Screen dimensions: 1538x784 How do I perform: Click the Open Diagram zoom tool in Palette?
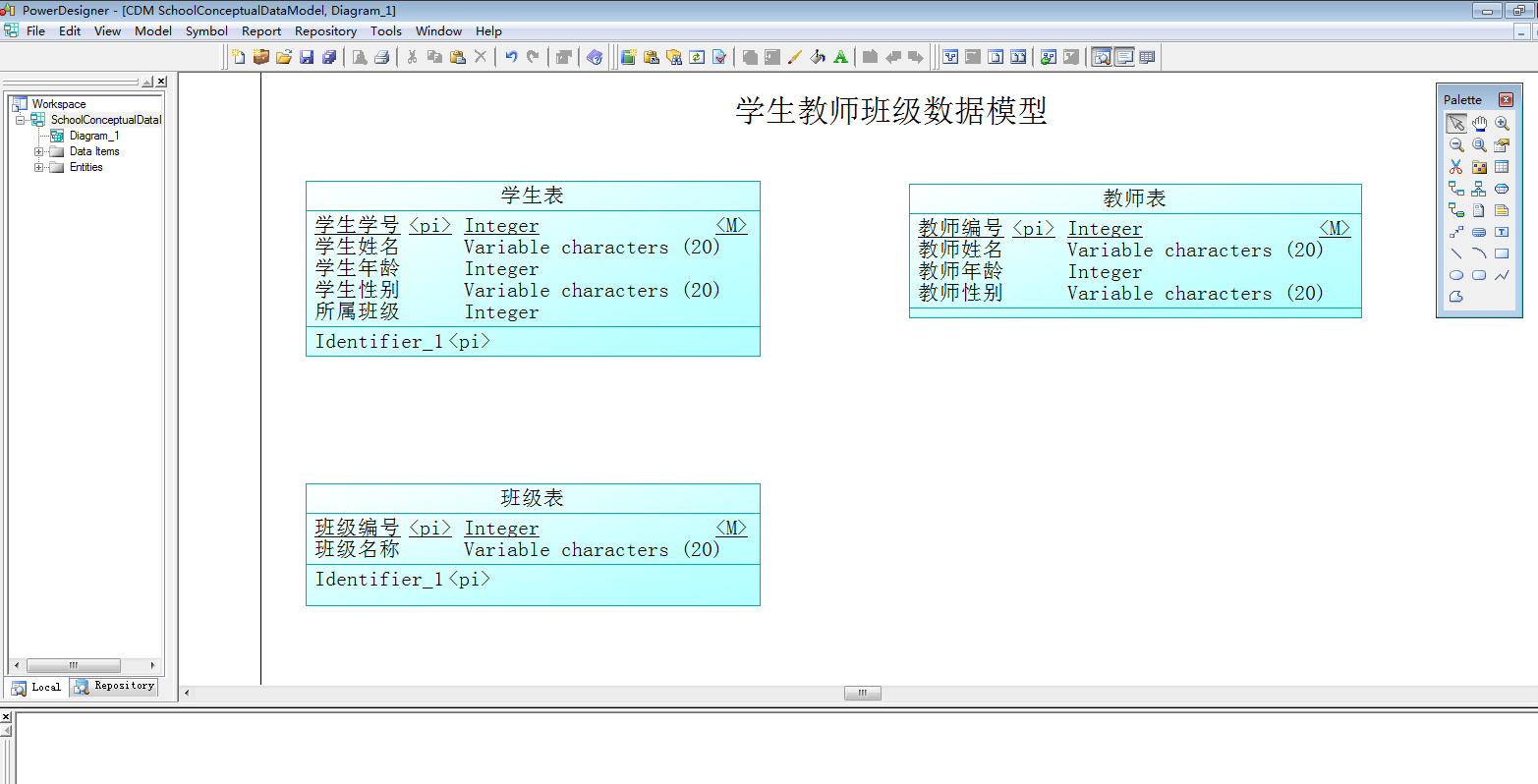click(x=1479, y=145)
